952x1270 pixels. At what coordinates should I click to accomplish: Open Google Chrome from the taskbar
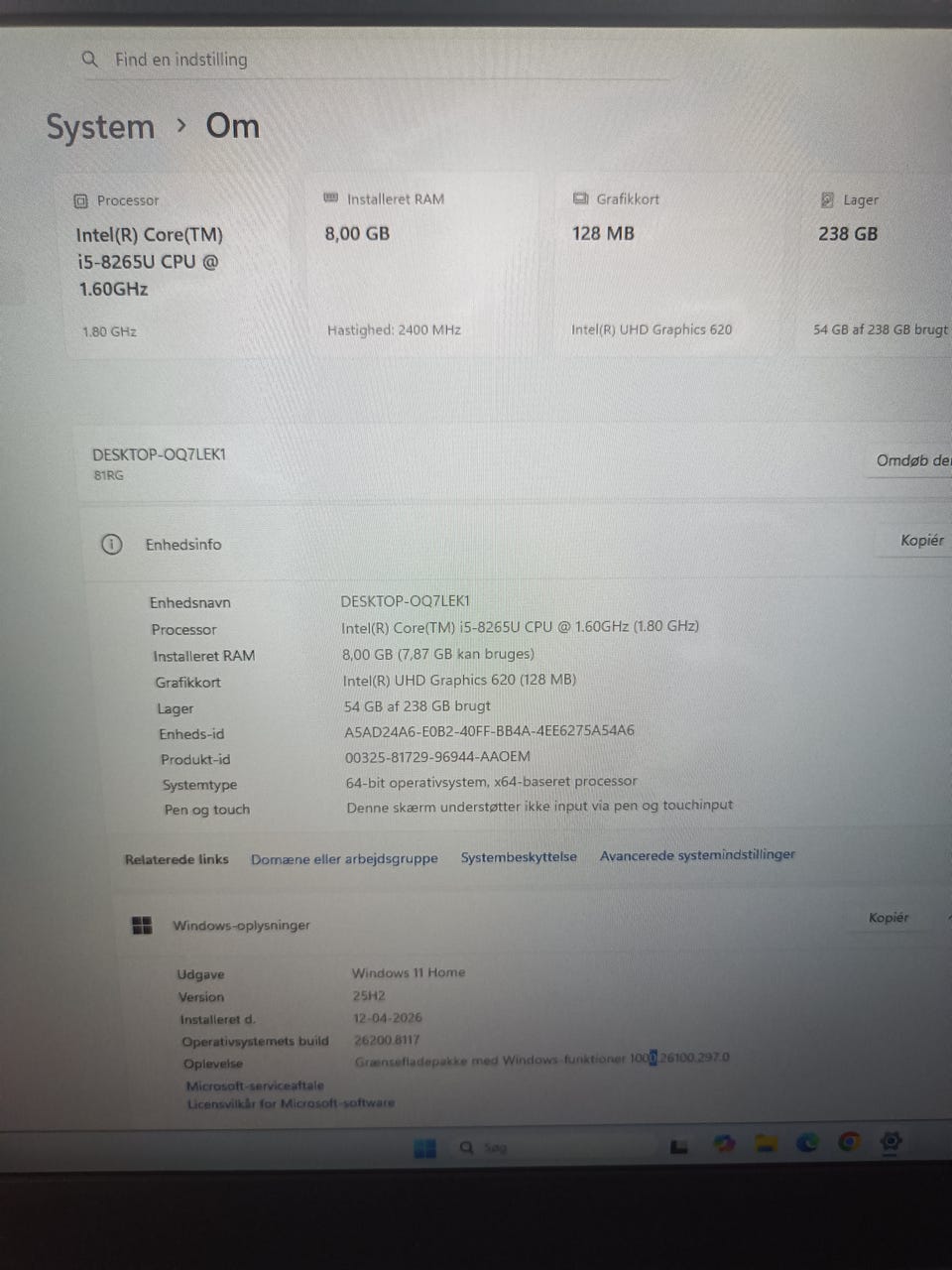click(849, 1141)
